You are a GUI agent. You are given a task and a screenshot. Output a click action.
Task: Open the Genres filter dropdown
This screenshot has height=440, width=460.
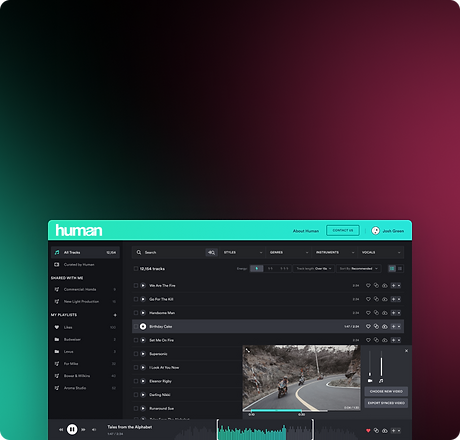(289, 252)
